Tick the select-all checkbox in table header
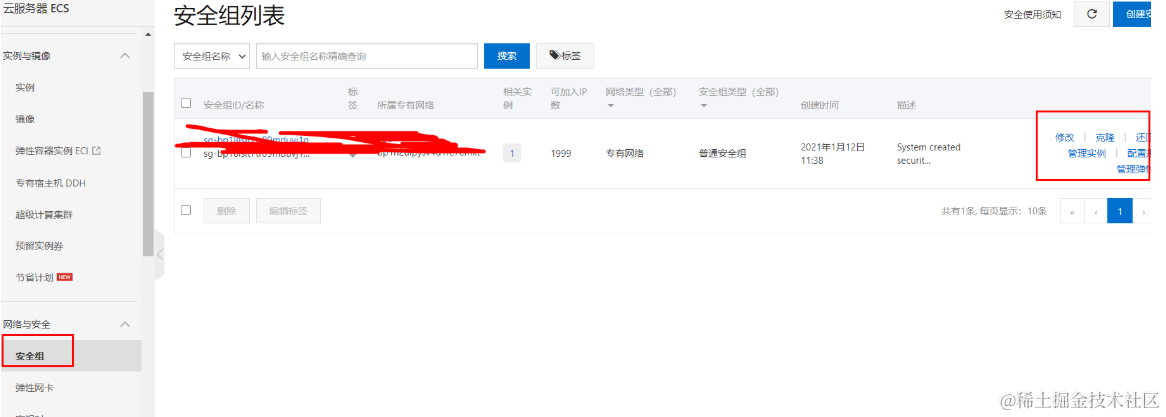The height and width of the screenshot is (417, 1166). (x=186, y=103)
